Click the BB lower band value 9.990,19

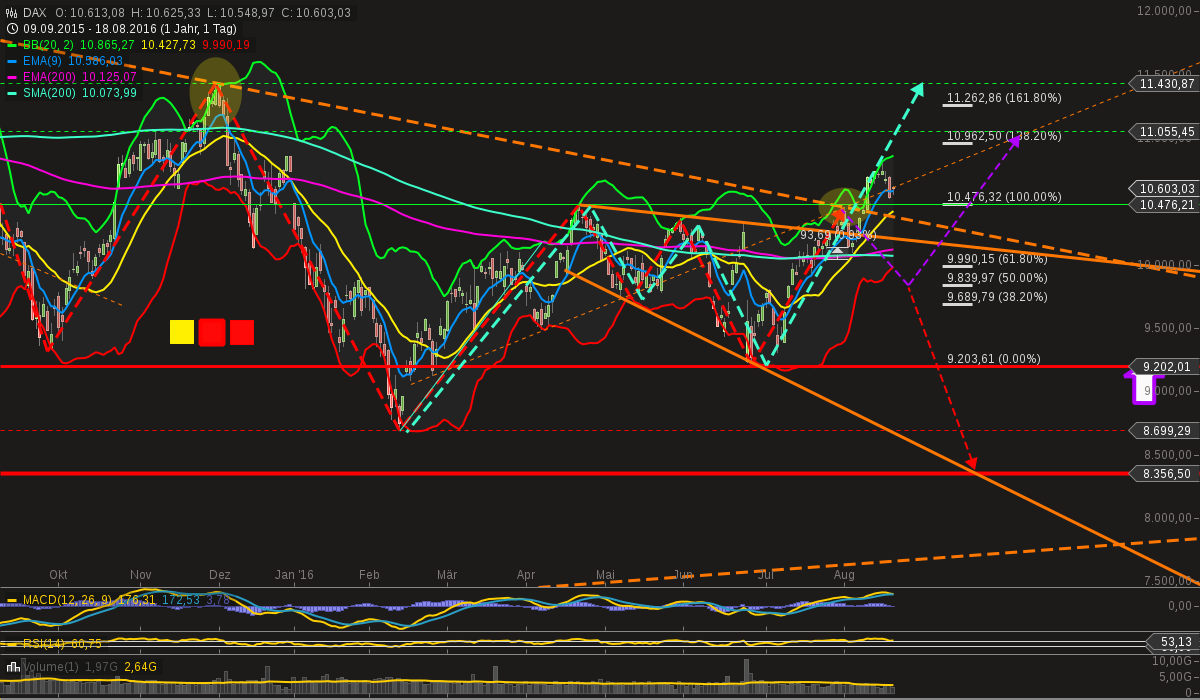click(226, 45)
